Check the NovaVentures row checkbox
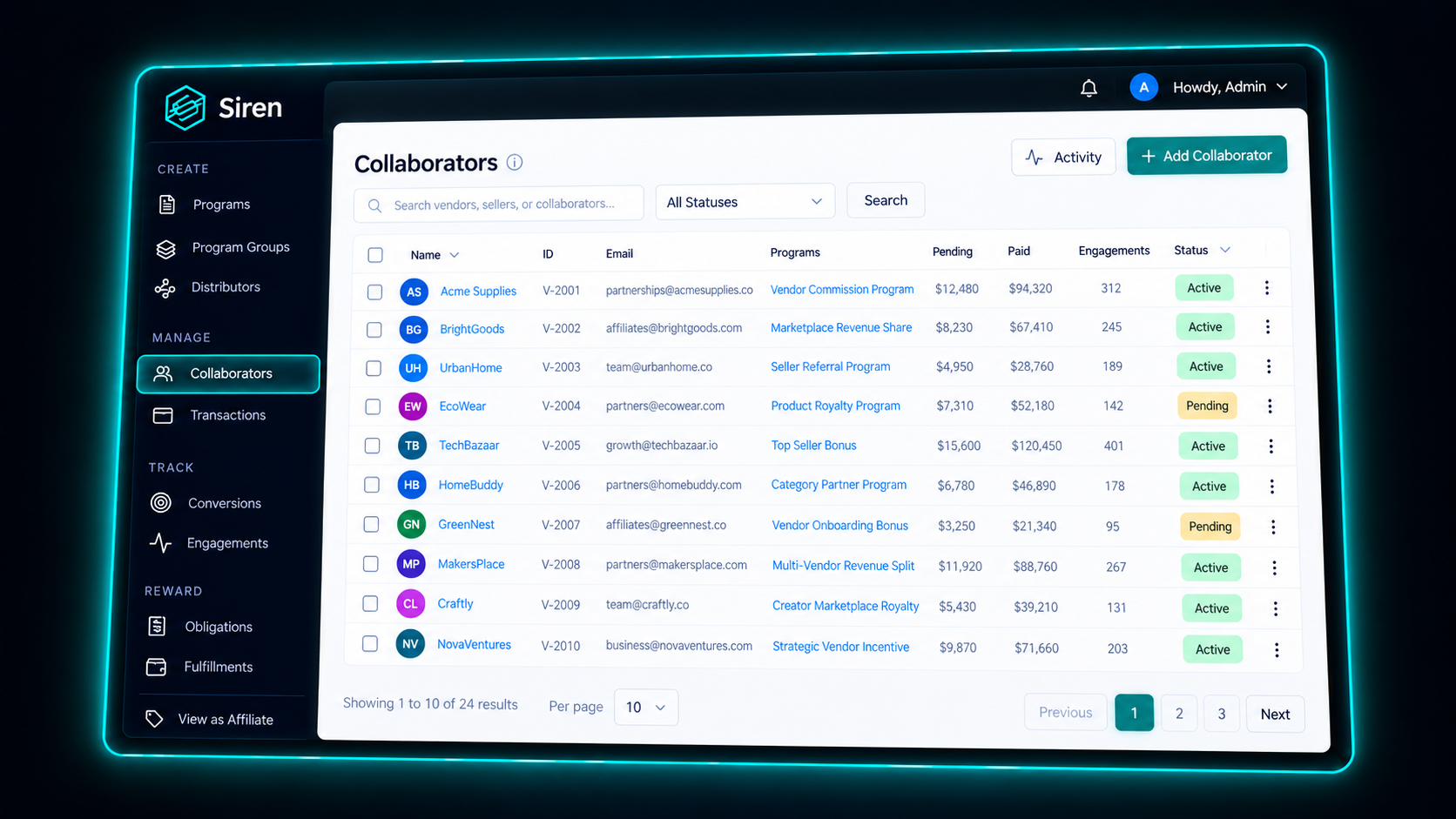1456x819 pixels. pyautogui.click(x=370, y=644)
